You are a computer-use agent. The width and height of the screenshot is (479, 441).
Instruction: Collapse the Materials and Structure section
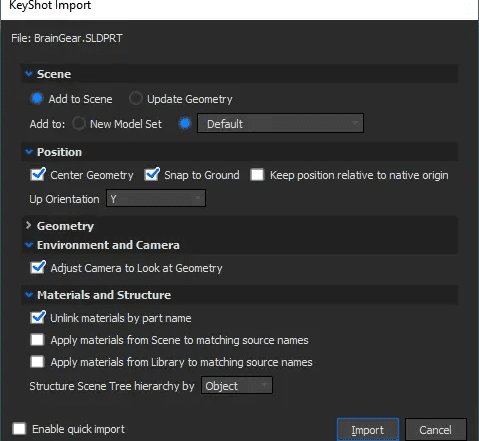[29, 295]
